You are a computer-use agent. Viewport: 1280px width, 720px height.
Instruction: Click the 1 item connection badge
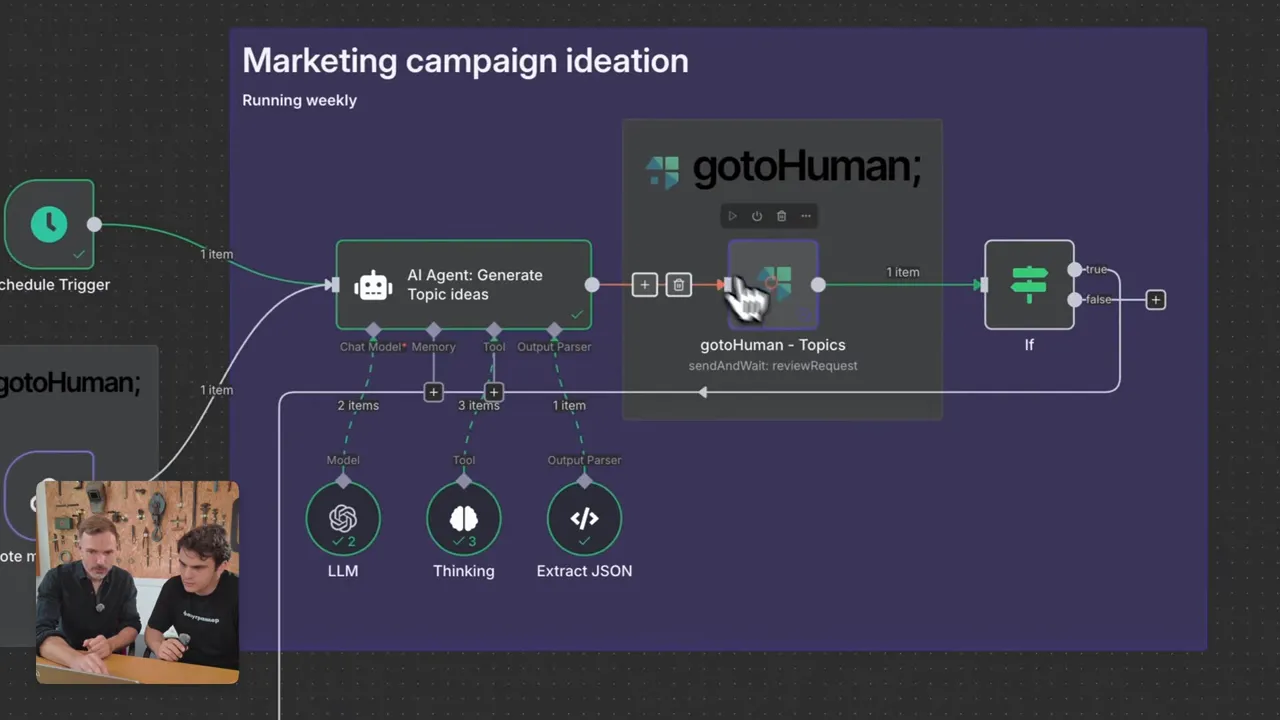(x=902, y=271)
